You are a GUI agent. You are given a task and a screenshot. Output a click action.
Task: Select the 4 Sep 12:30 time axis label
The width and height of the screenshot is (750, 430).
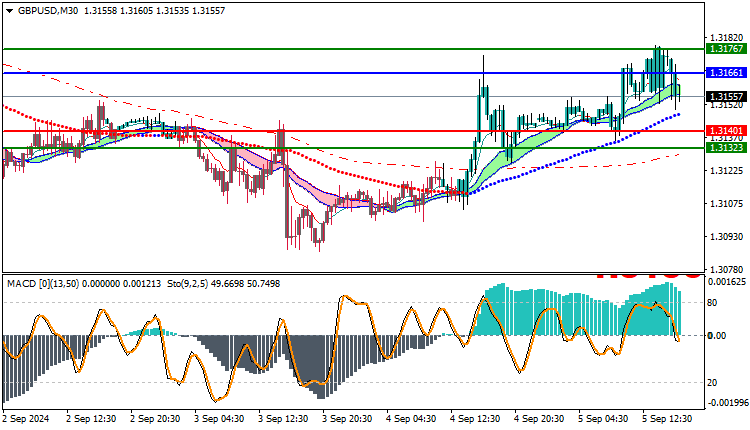tap(475, 419)
